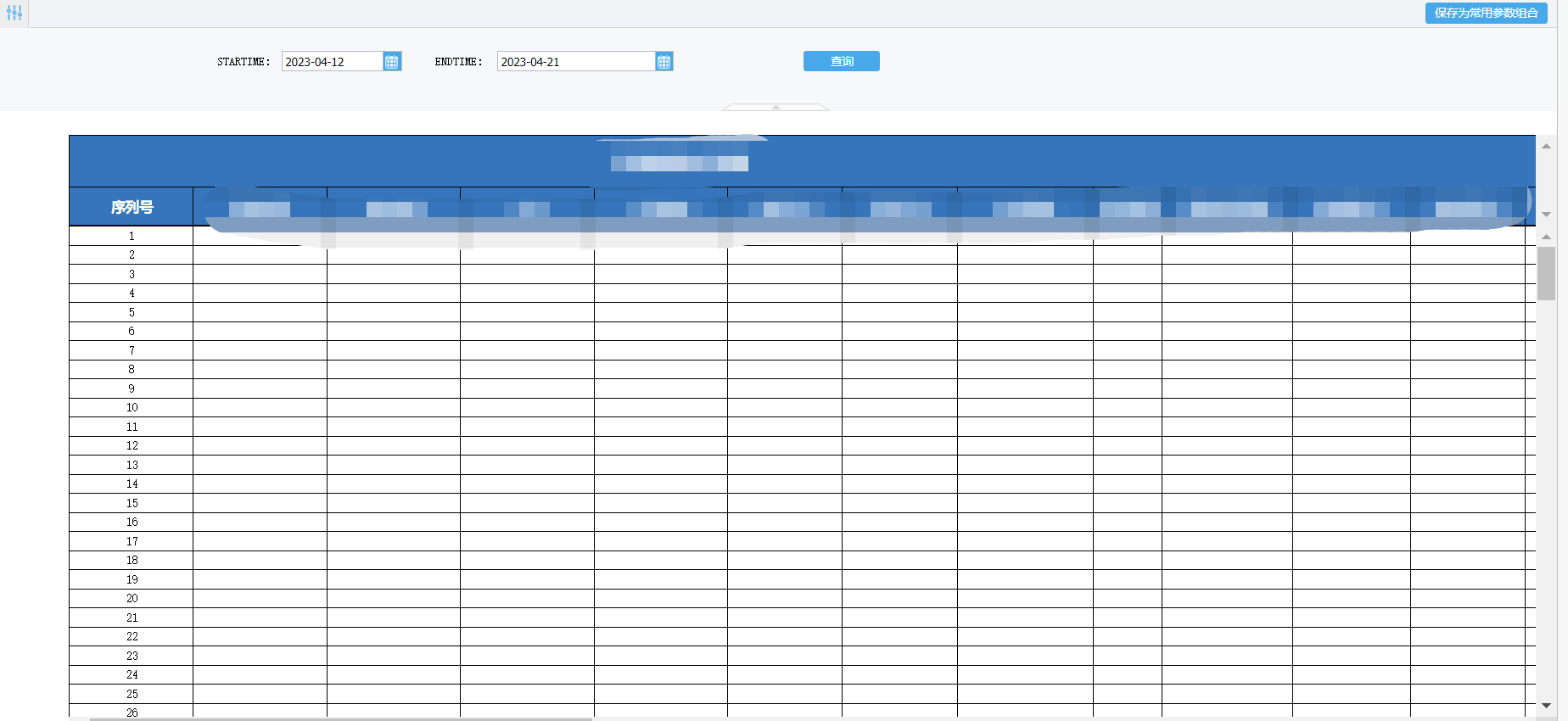Select sequence number 20 cell

tap(132, 598)
